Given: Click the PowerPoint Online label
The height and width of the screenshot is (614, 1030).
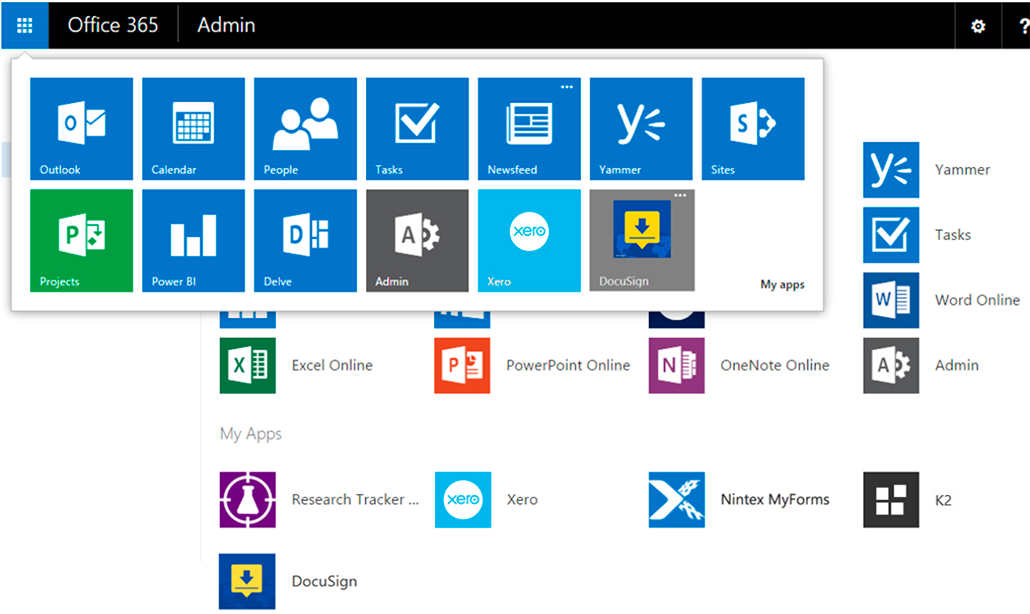Looking at the screenshot, I should pyautogui.click(x=568, y=365).
